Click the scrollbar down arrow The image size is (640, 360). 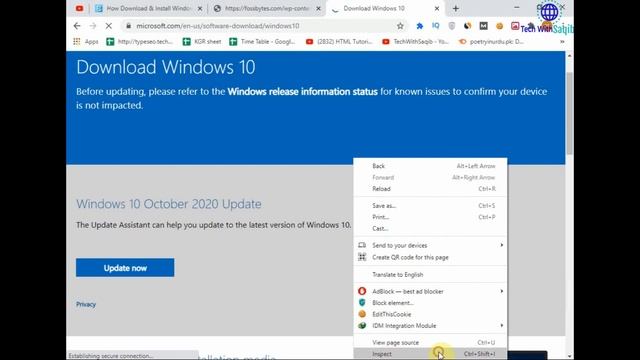click(x=569, y=356)
